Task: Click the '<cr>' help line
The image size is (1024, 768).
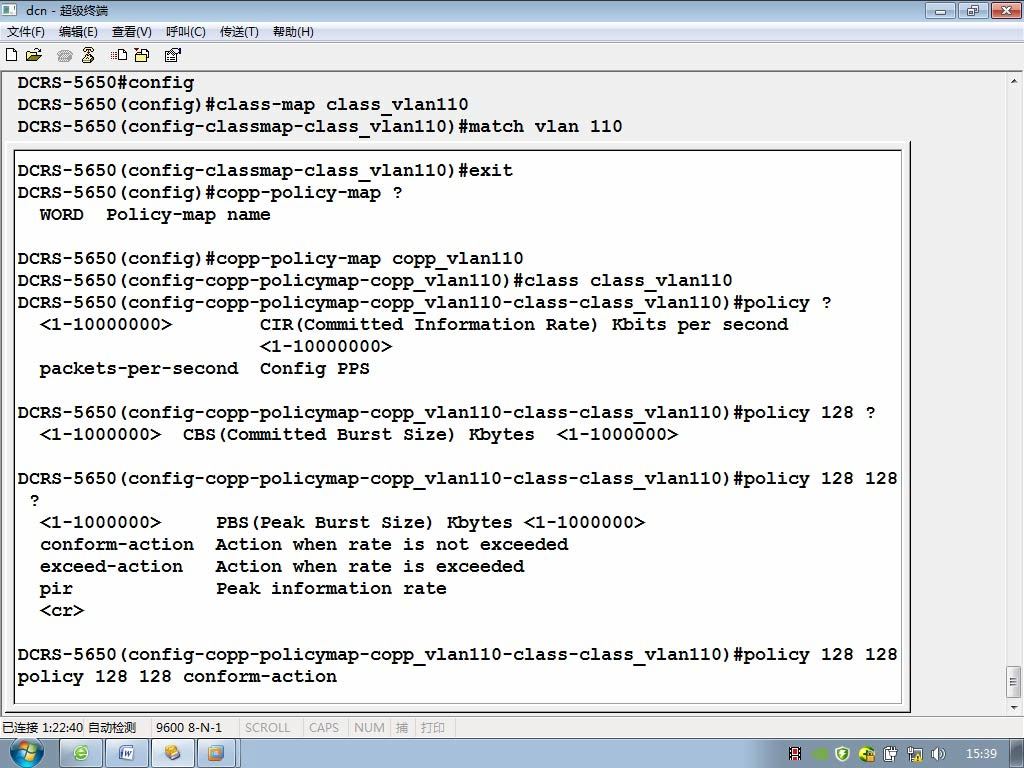Action: point(61,611)
